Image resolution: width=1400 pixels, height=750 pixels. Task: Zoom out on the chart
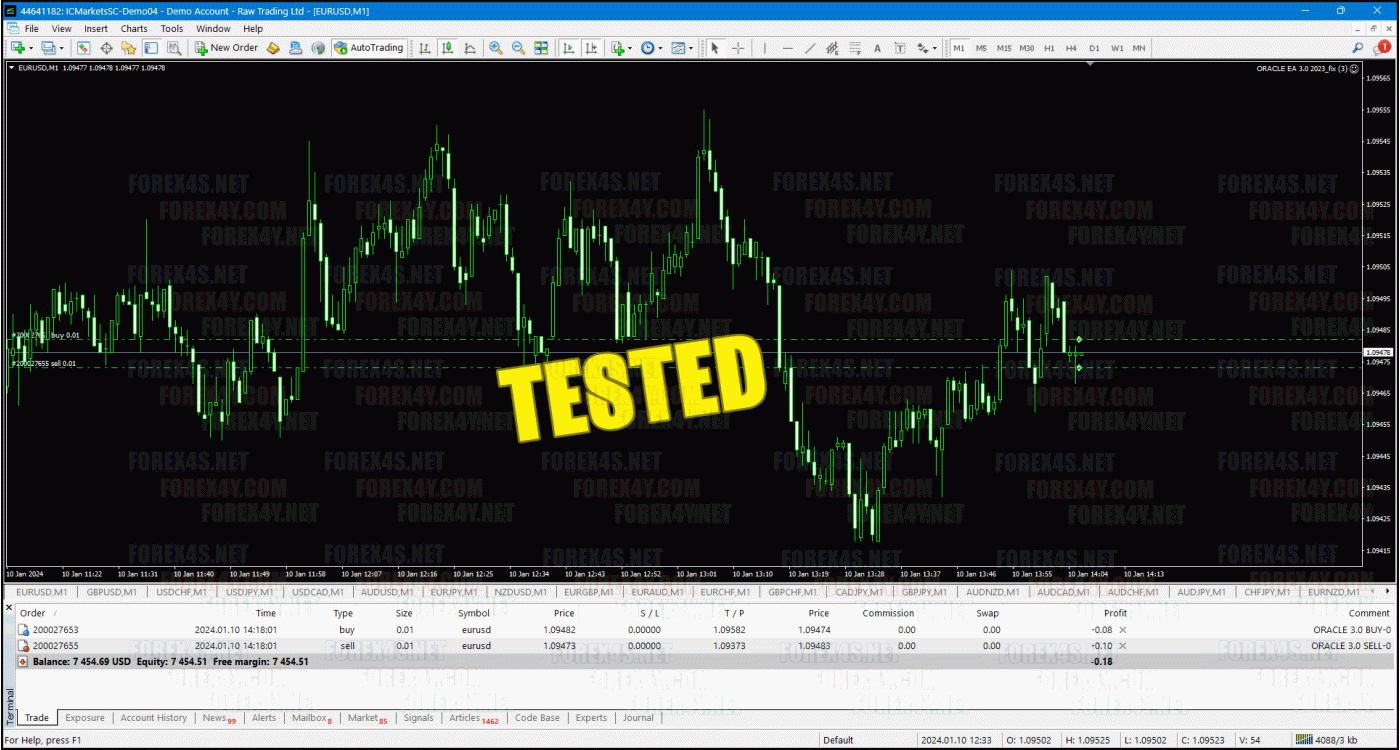click(x=518, y=48)
